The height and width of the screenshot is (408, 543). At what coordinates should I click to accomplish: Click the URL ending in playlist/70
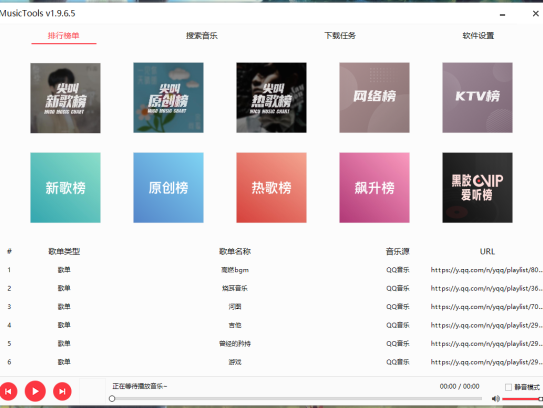pos(487,307)
